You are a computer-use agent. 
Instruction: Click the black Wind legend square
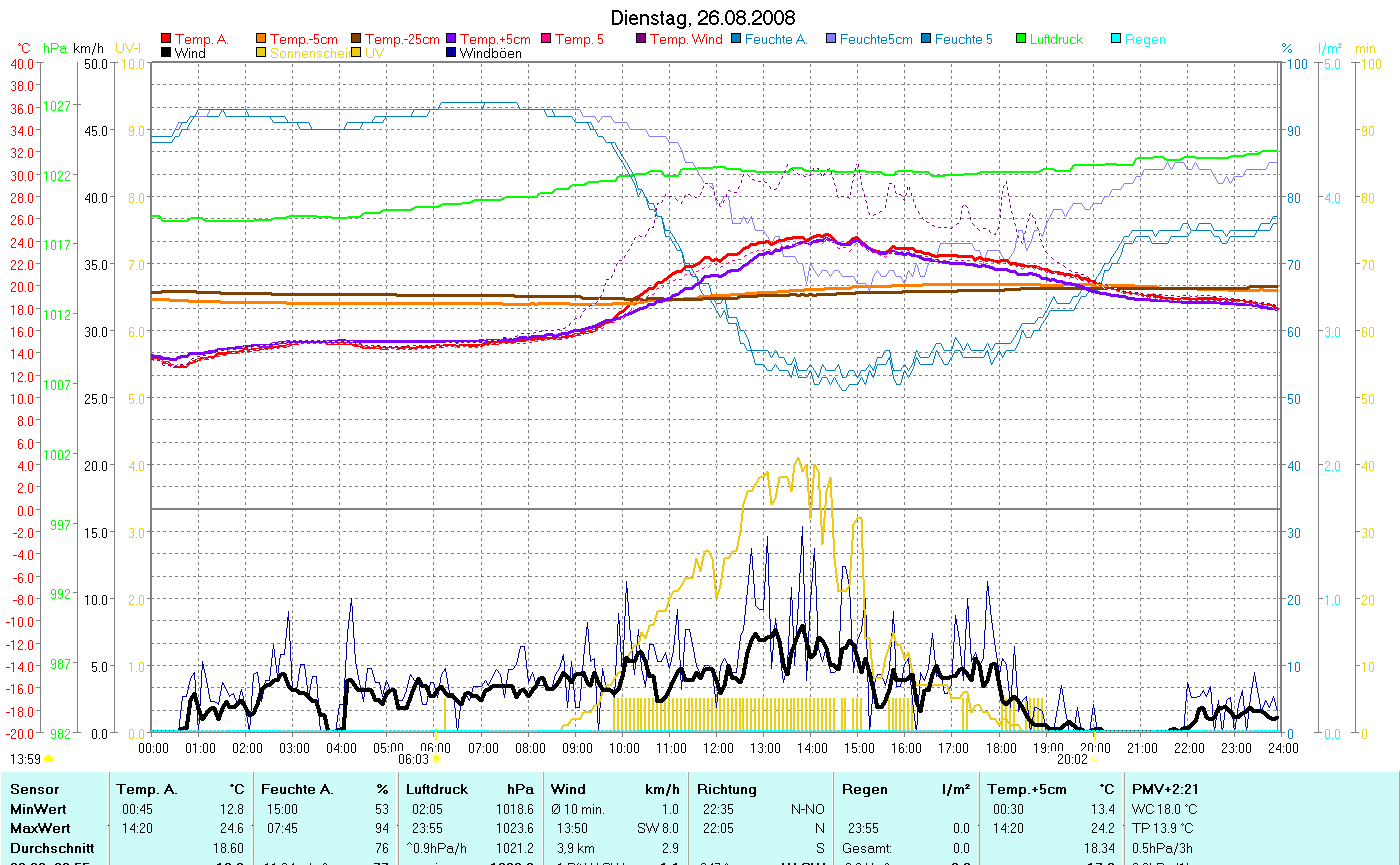point(166,54)
